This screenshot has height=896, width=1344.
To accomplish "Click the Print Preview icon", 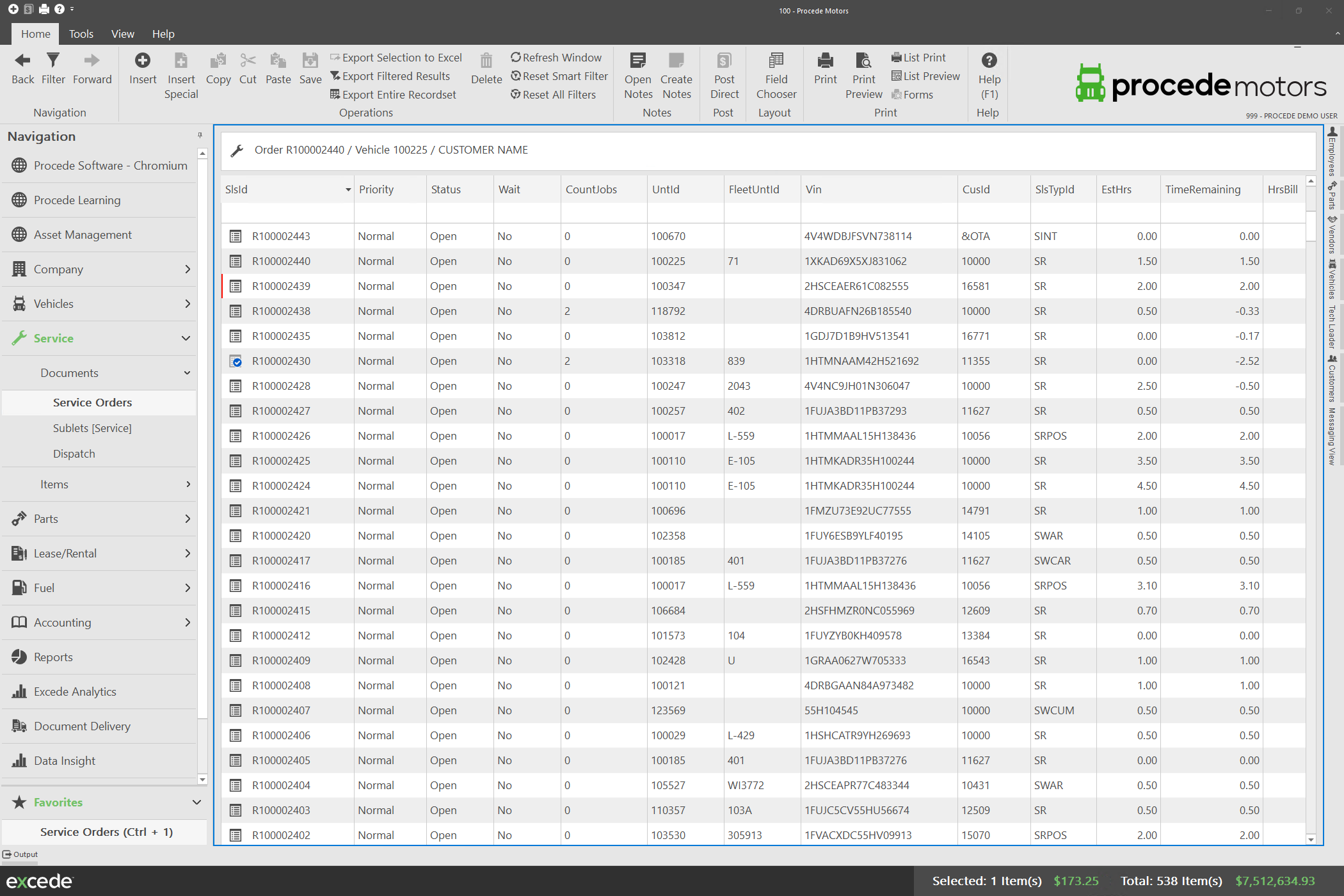I will 863,61.
